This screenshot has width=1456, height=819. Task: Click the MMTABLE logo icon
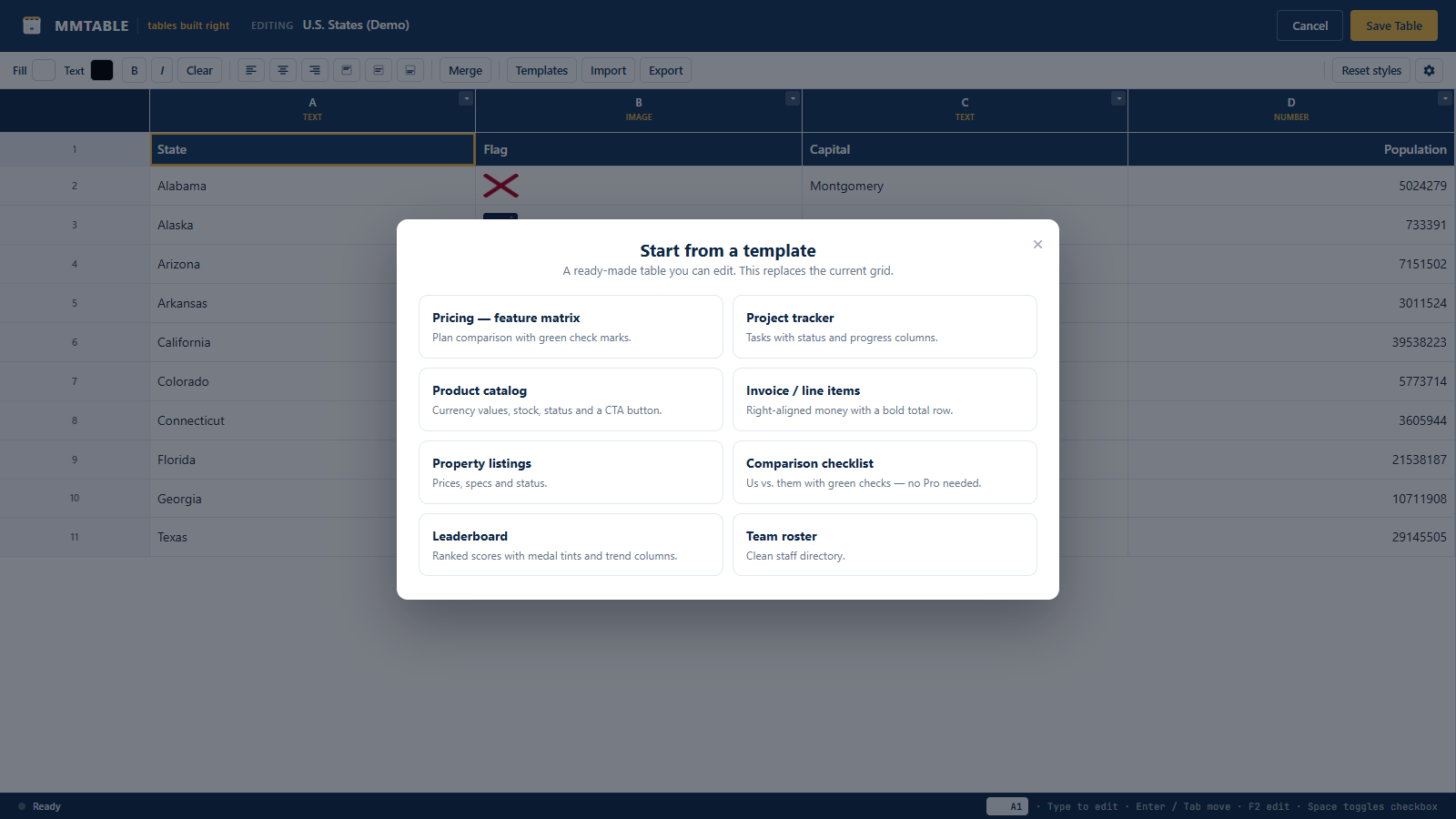coord(32,25)
